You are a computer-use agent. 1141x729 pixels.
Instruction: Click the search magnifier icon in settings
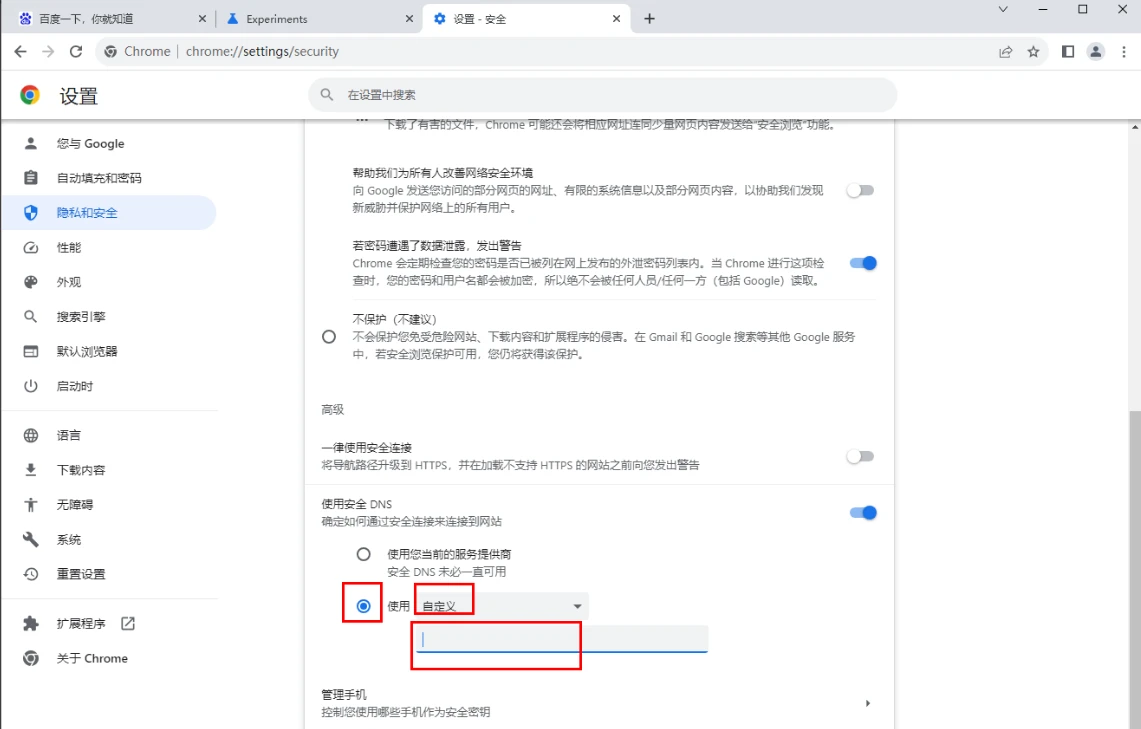click(x=327, y=95)
